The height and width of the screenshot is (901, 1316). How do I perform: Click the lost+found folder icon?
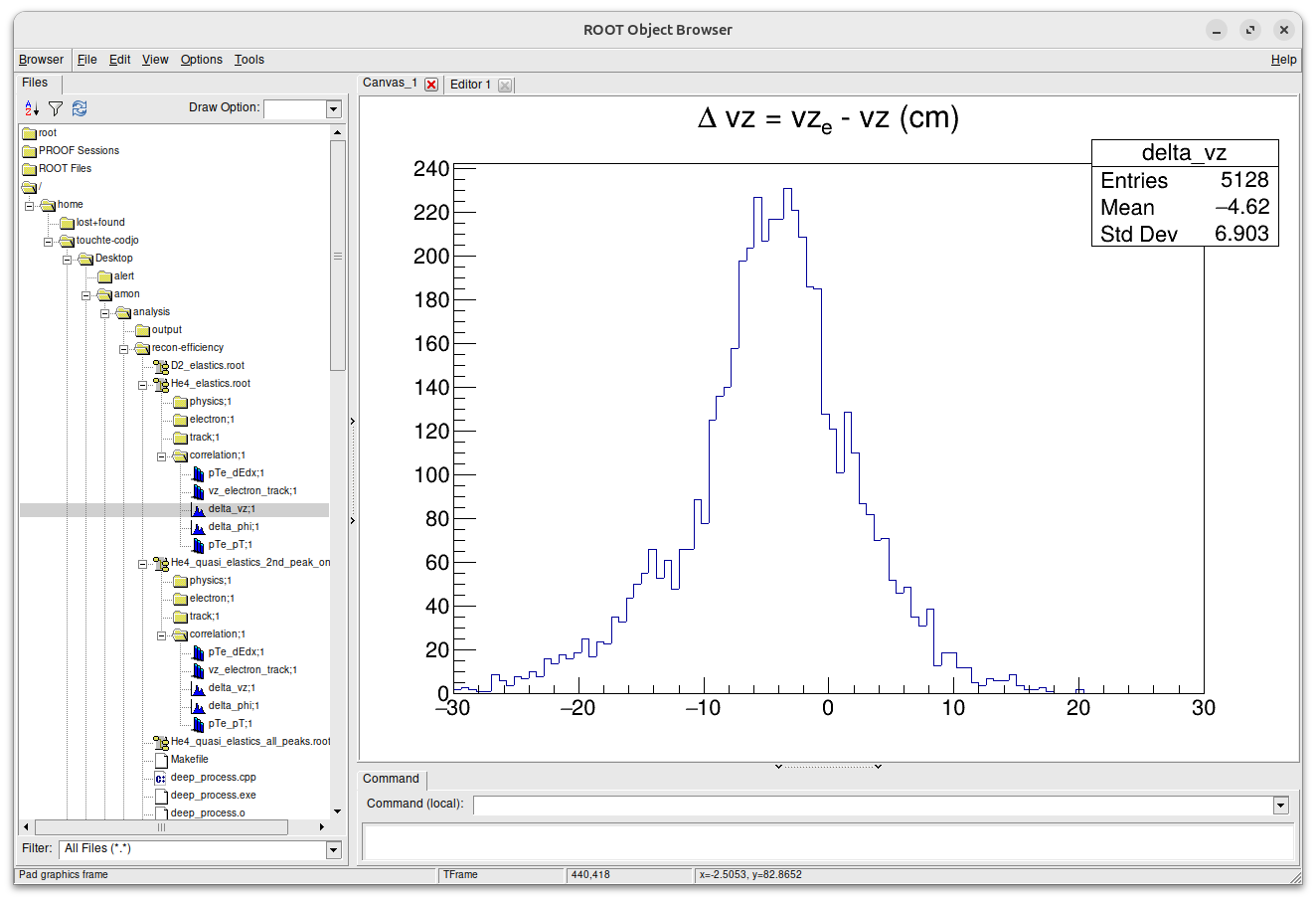[67, 223]
